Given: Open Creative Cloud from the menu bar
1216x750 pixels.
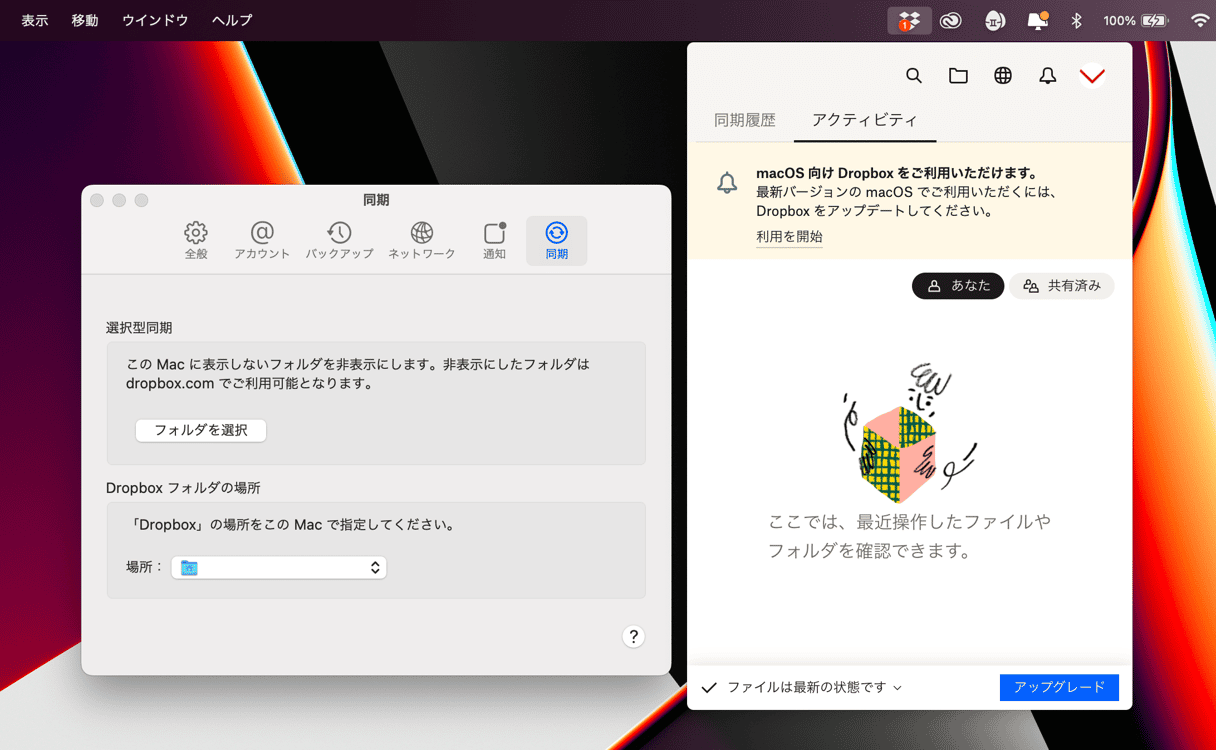Looking at the screenshot, I should (950, 20).
